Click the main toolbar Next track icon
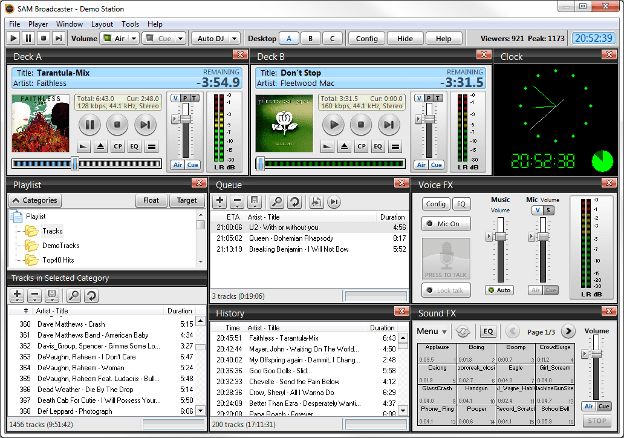The height and width of the screenshot is (438, 624). point(58,38)
